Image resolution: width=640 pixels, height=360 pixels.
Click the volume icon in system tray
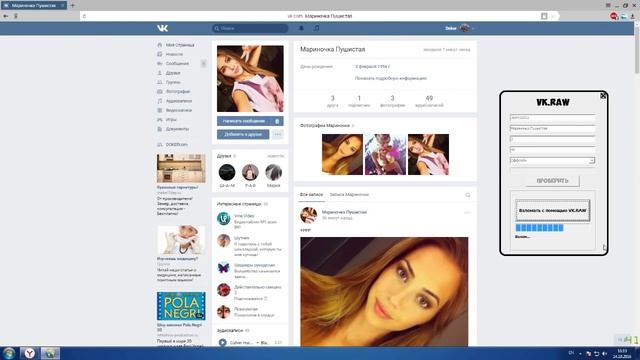pyautogui.click(x=605, y=353)
